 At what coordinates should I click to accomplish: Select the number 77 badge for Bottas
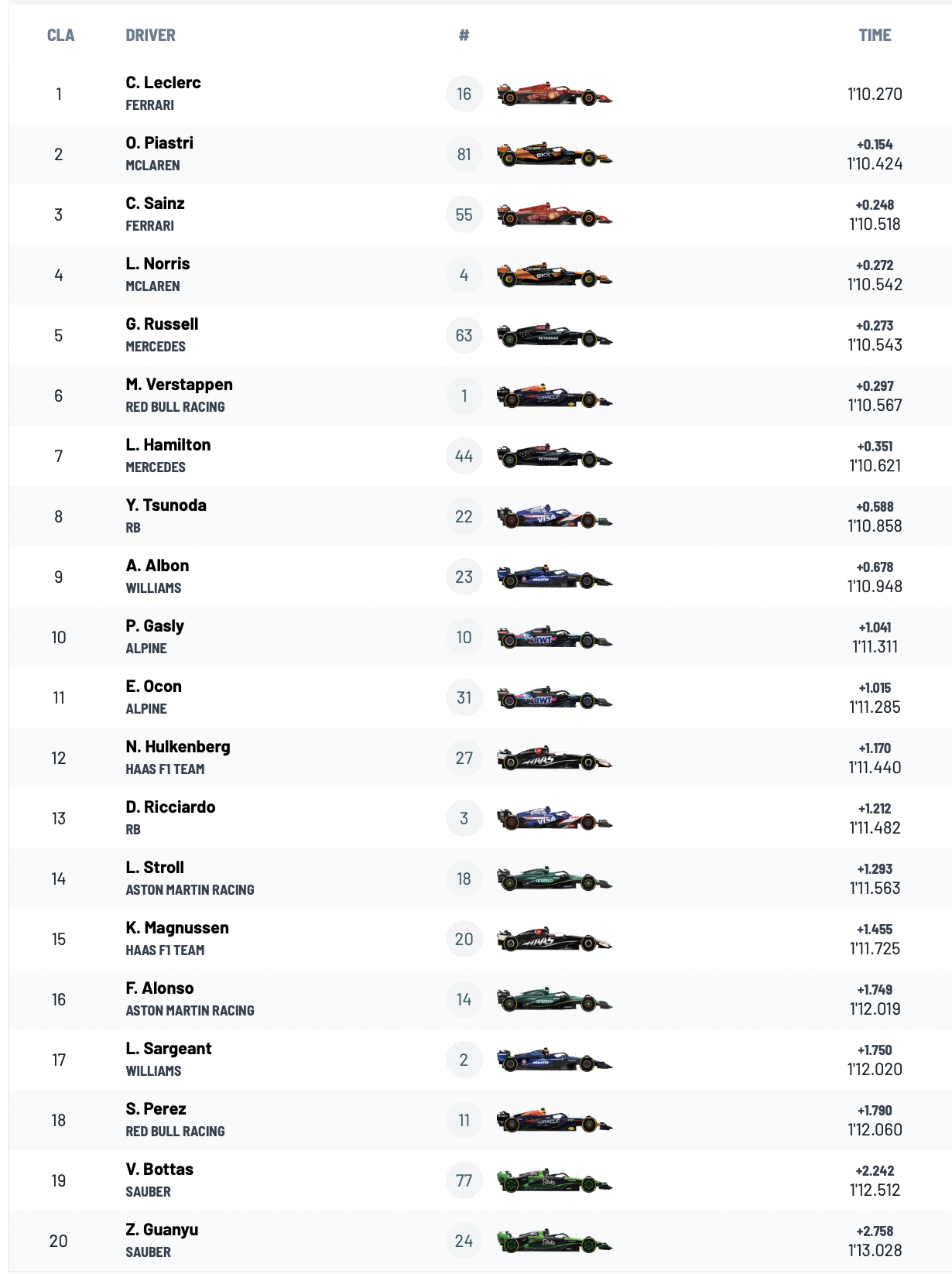tap(464, 1180)
